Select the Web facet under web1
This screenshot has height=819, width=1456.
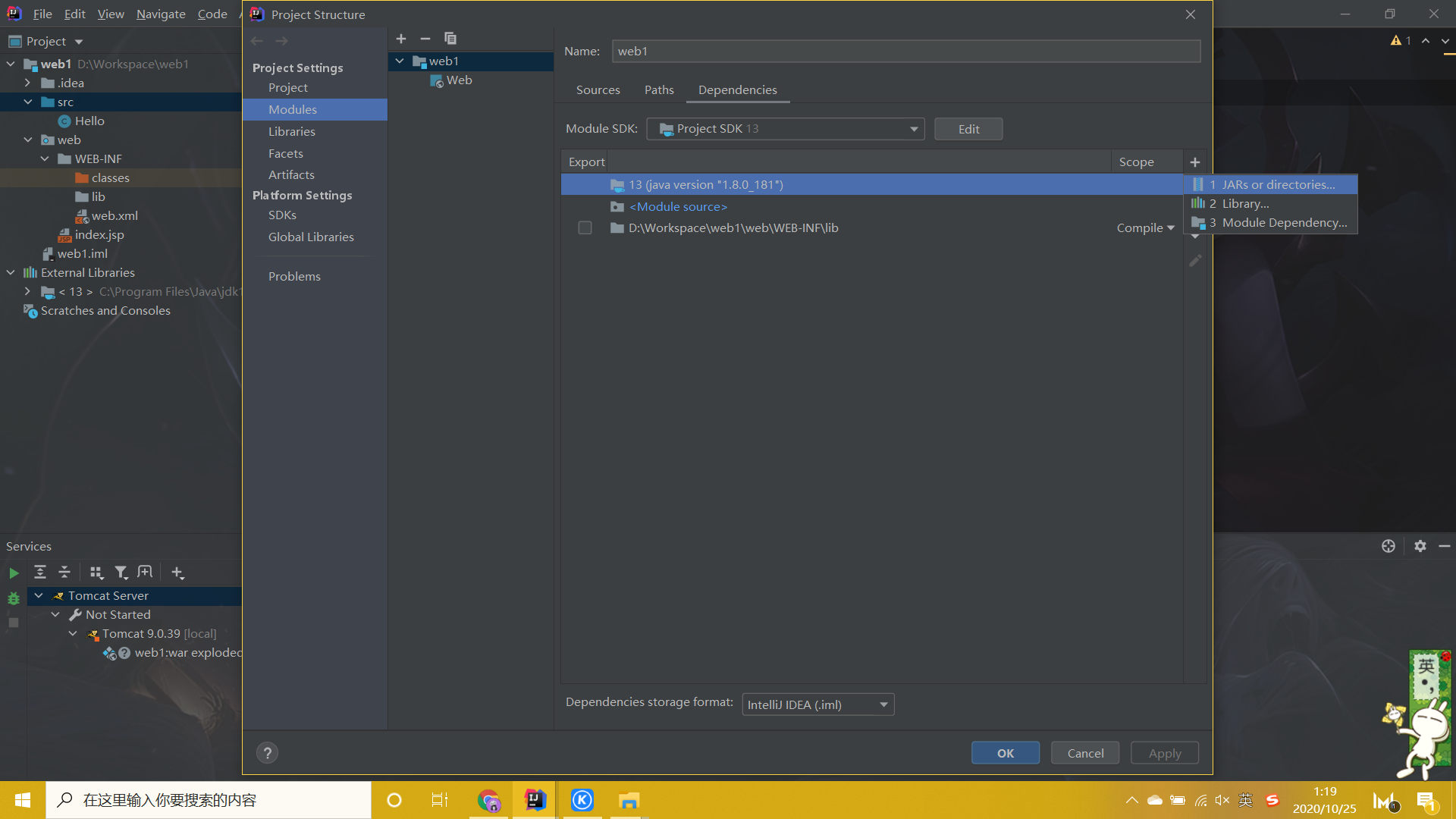tap(459, 80)
